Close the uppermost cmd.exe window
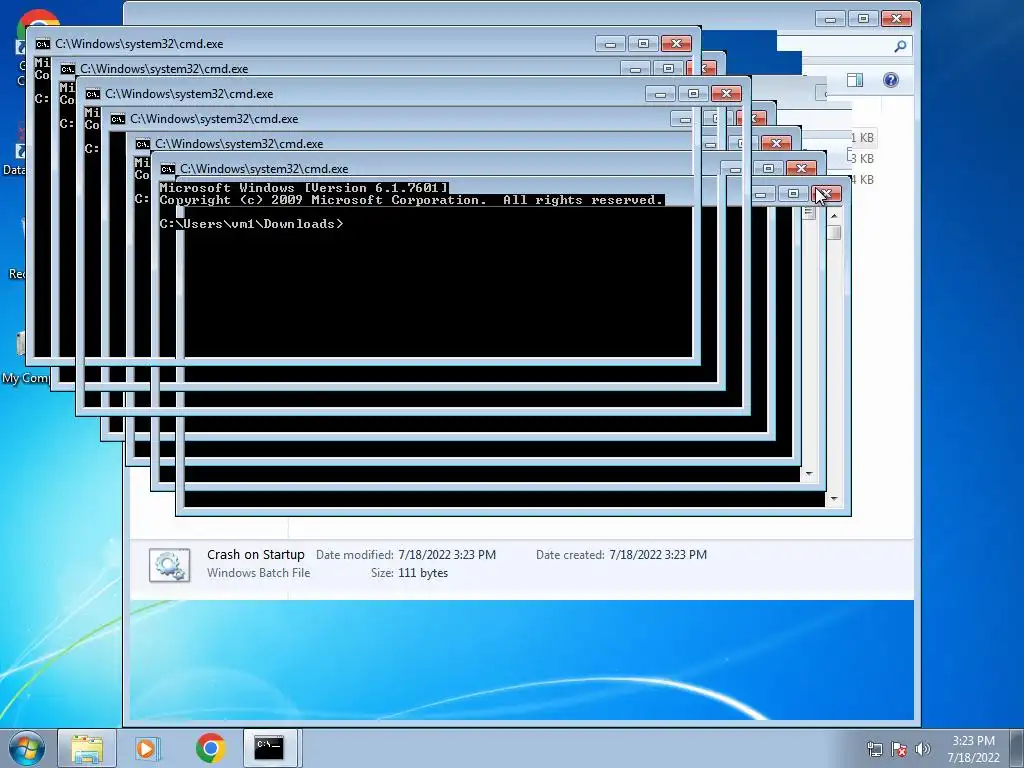1024x768 pixels. [676, 44]
